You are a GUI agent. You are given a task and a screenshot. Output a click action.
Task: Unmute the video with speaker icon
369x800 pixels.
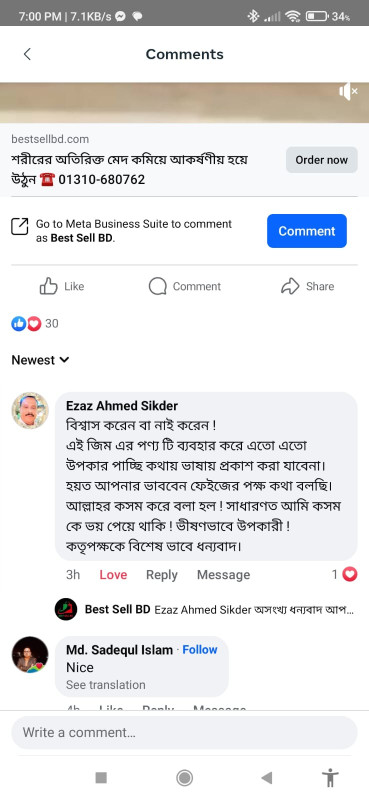[348, 92]
